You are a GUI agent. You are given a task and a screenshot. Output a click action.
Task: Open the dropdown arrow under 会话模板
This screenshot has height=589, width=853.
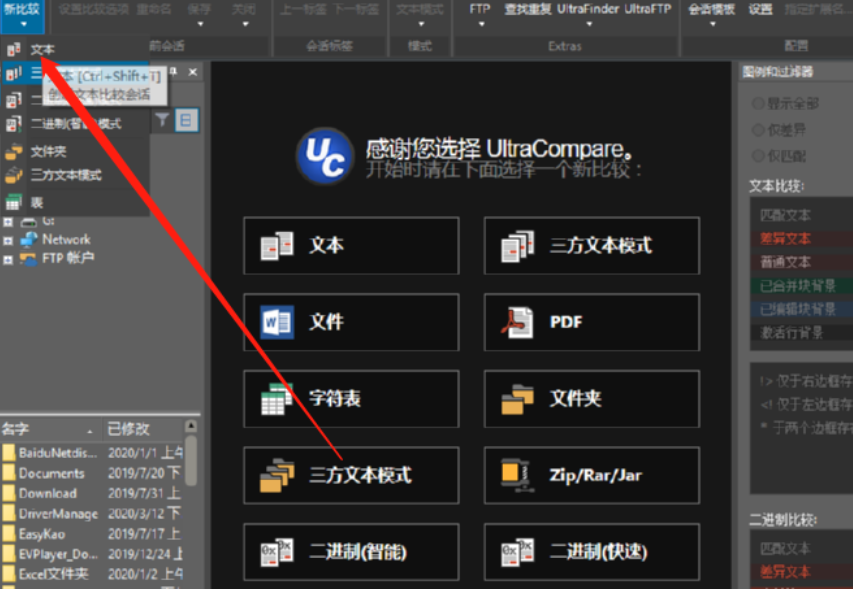[712, 24]
